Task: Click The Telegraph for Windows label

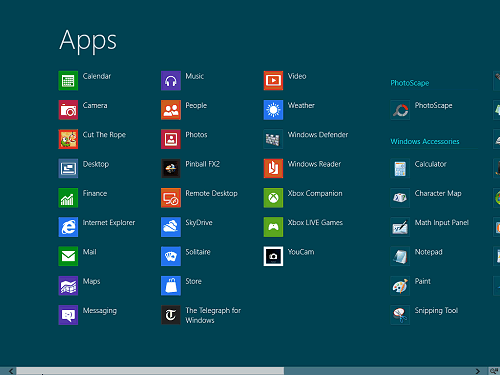Action: (213, 315)
